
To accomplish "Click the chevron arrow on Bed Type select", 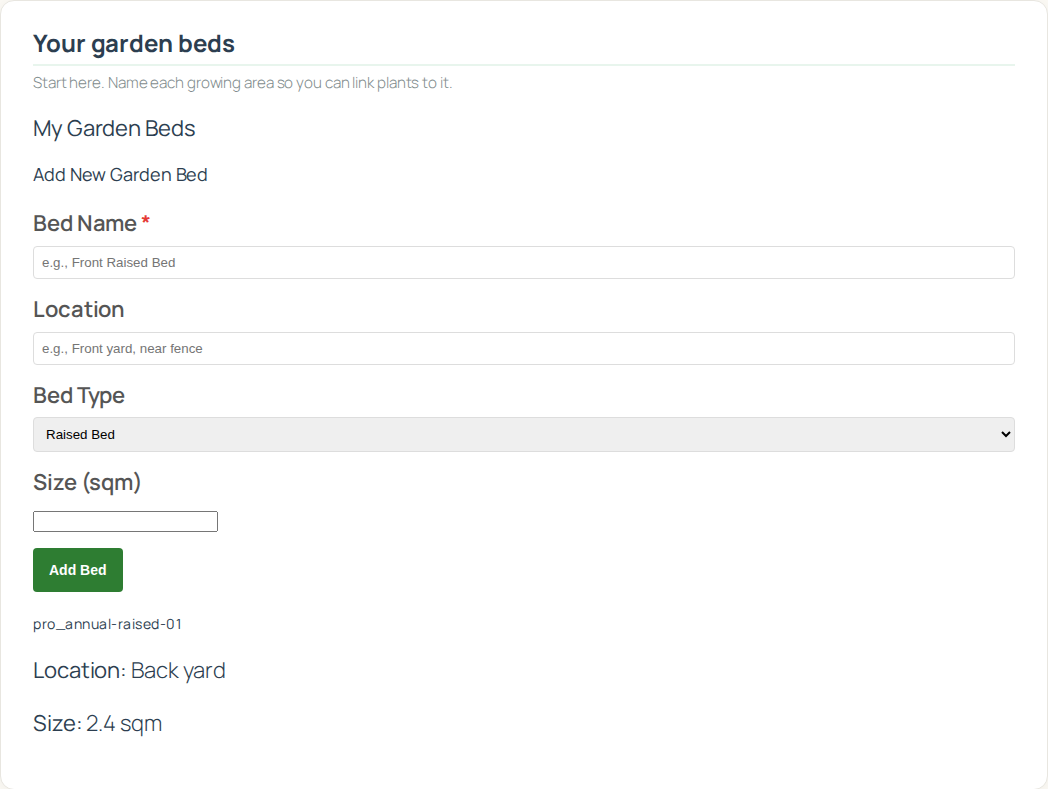I will (1005, 435).
